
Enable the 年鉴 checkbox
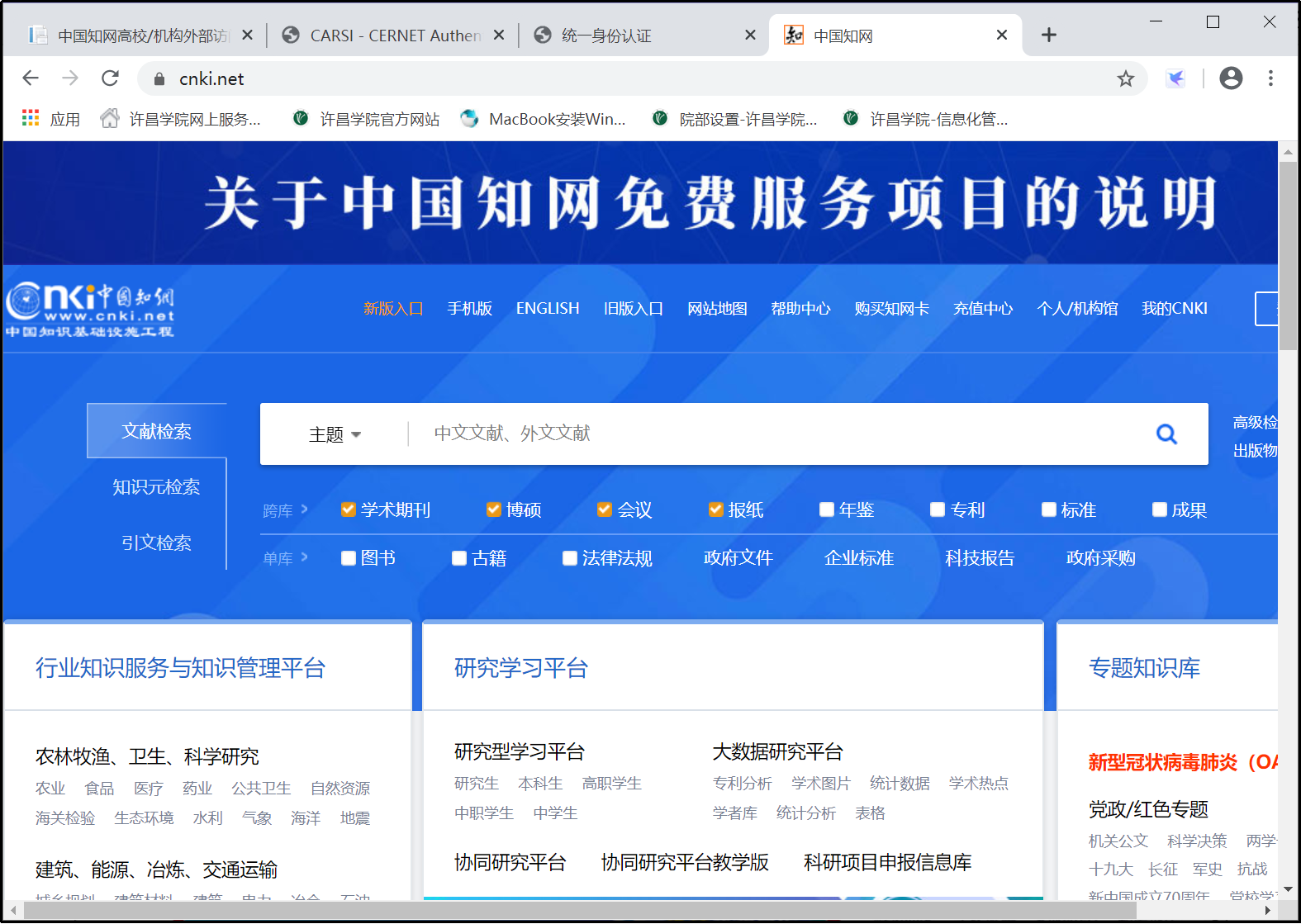coord(826,509)
